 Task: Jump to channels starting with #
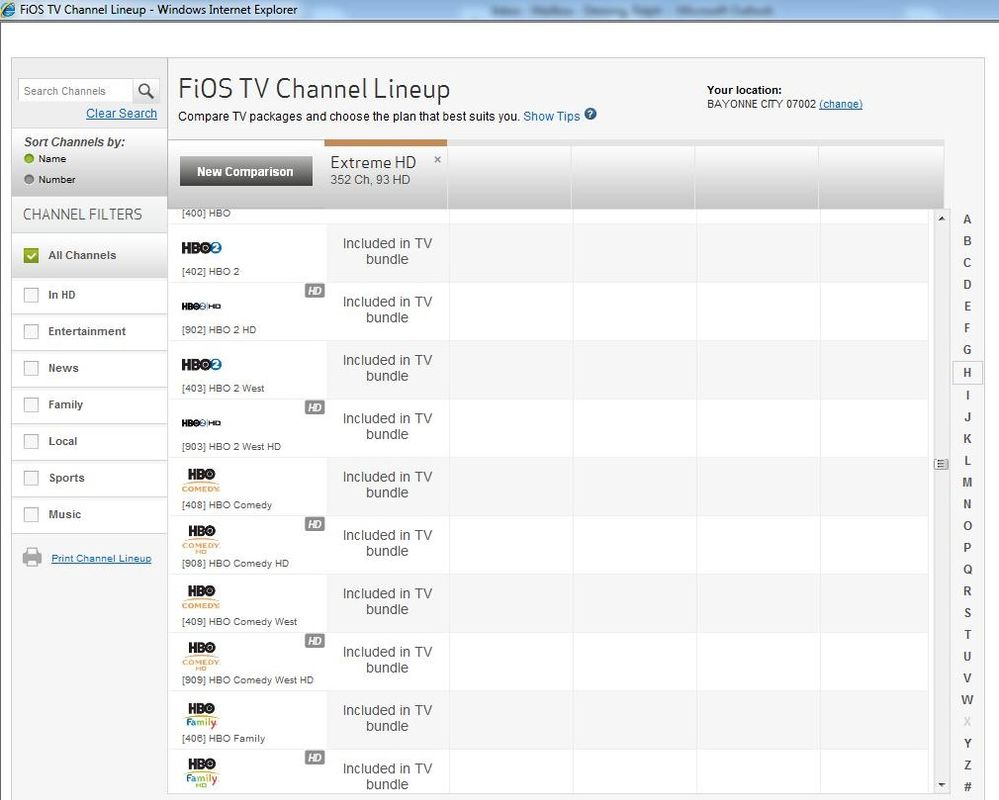tap(967, 787)
